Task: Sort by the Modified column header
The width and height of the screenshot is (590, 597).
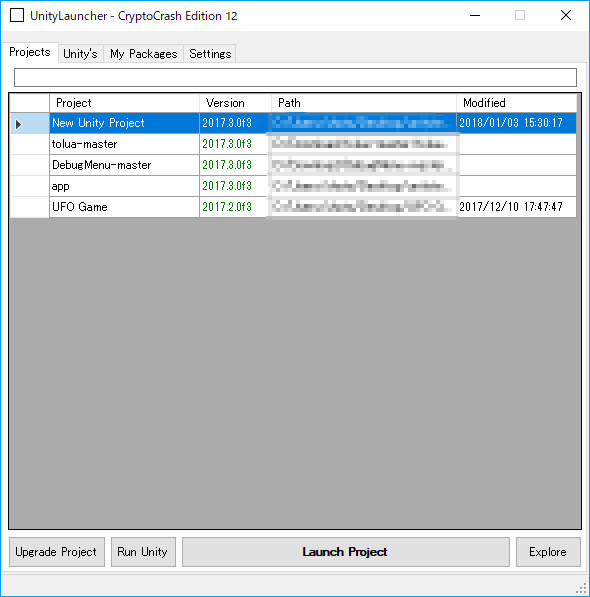Action: [517, 103]
